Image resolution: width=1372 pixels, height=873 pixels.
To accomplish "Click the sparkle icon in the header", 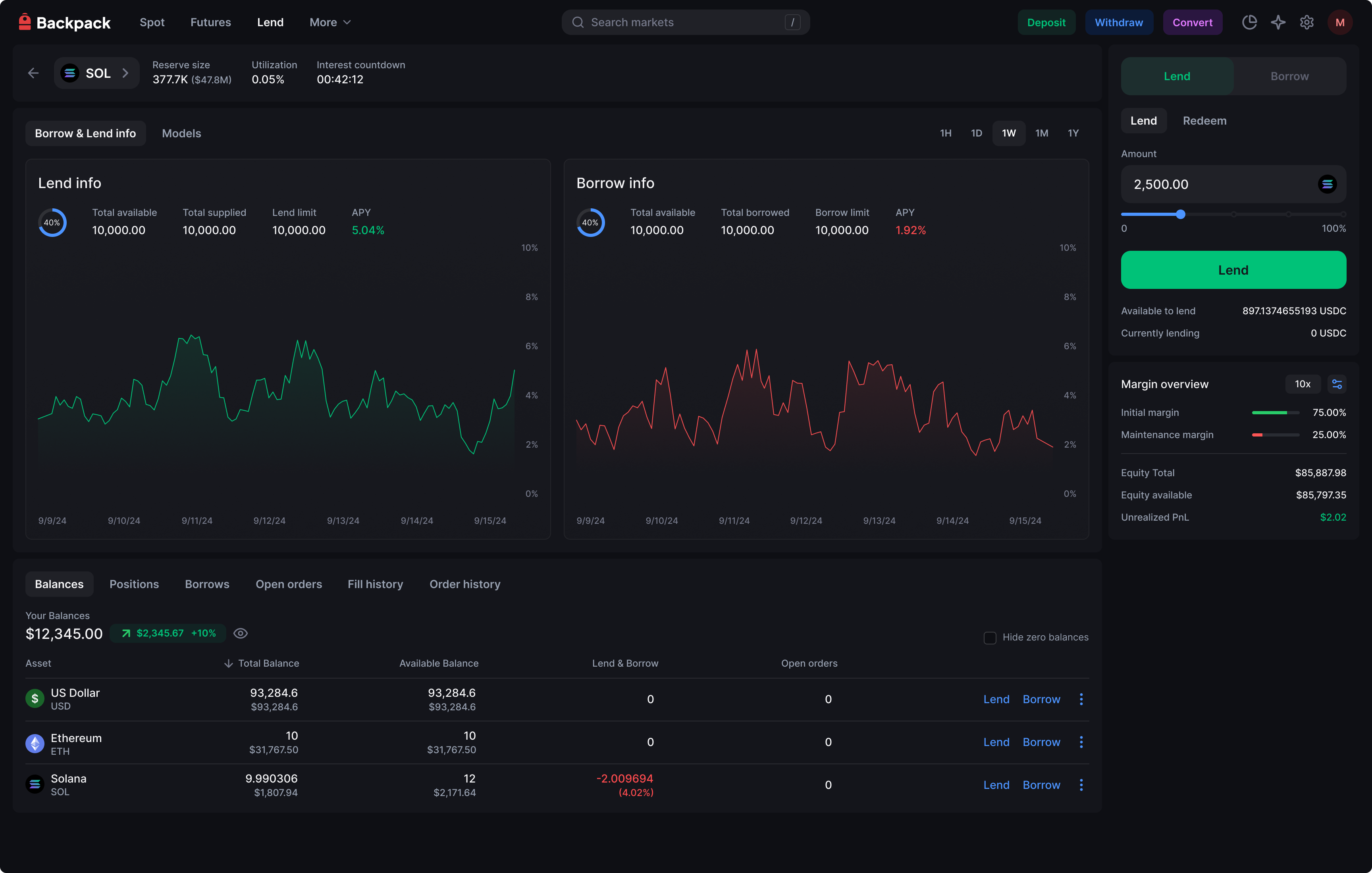I will 1278,22.
